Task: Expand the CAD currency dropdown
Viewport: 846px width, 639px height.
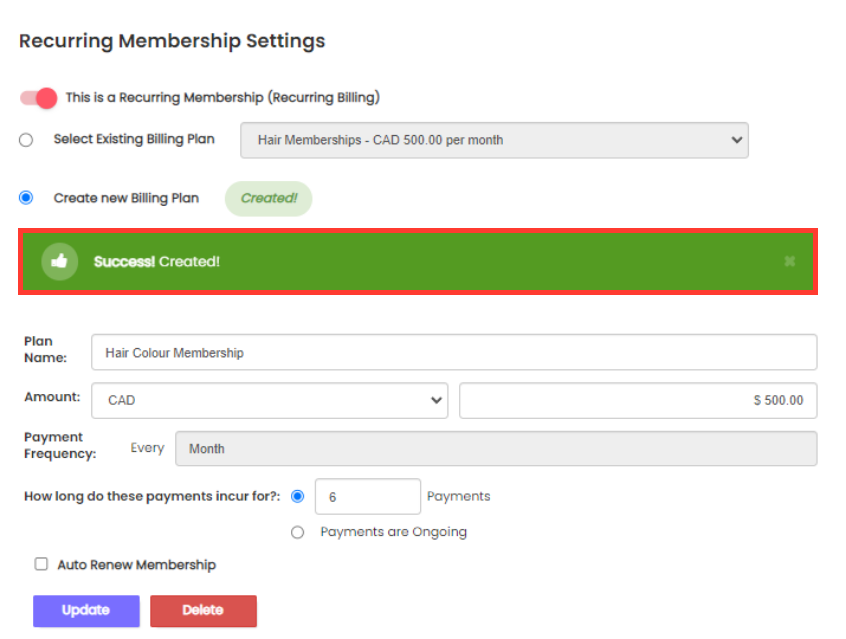Action: pyautogui.click(x=270, y=400)
